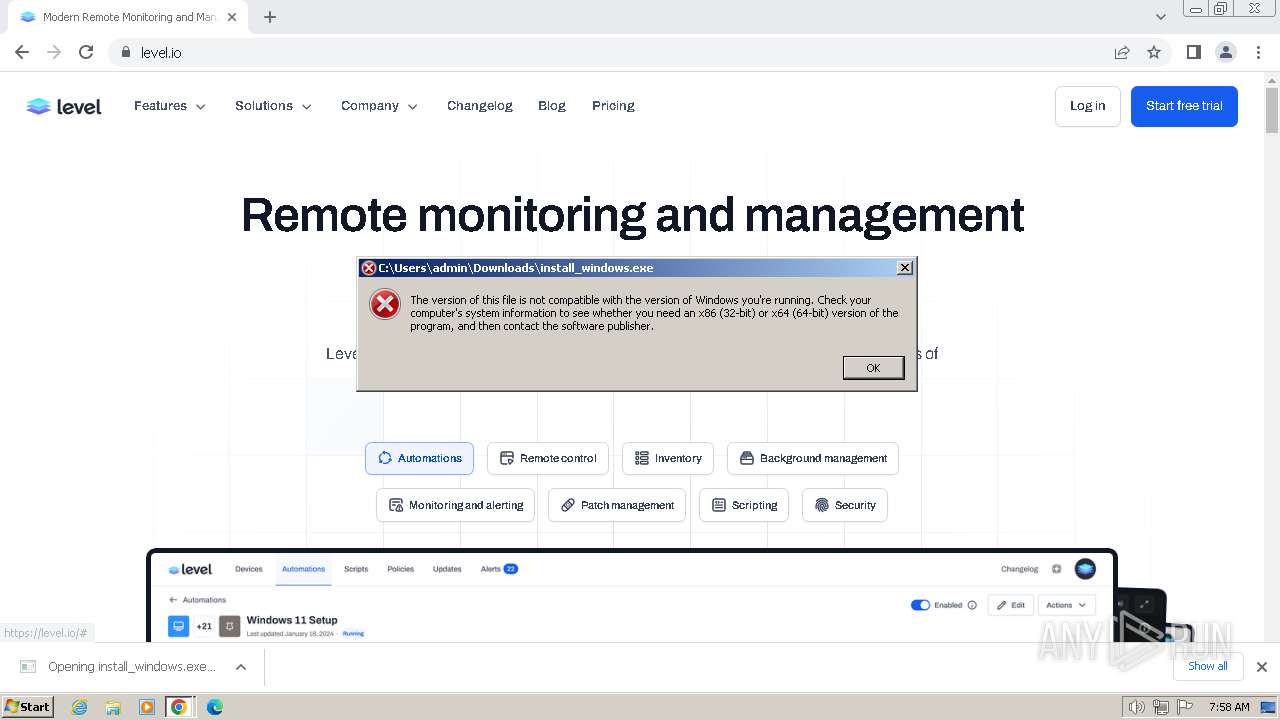This screenshot has width=1280, height=720.
Task: Select the Remote control feature tab
Action: click(x=548, y=458)
